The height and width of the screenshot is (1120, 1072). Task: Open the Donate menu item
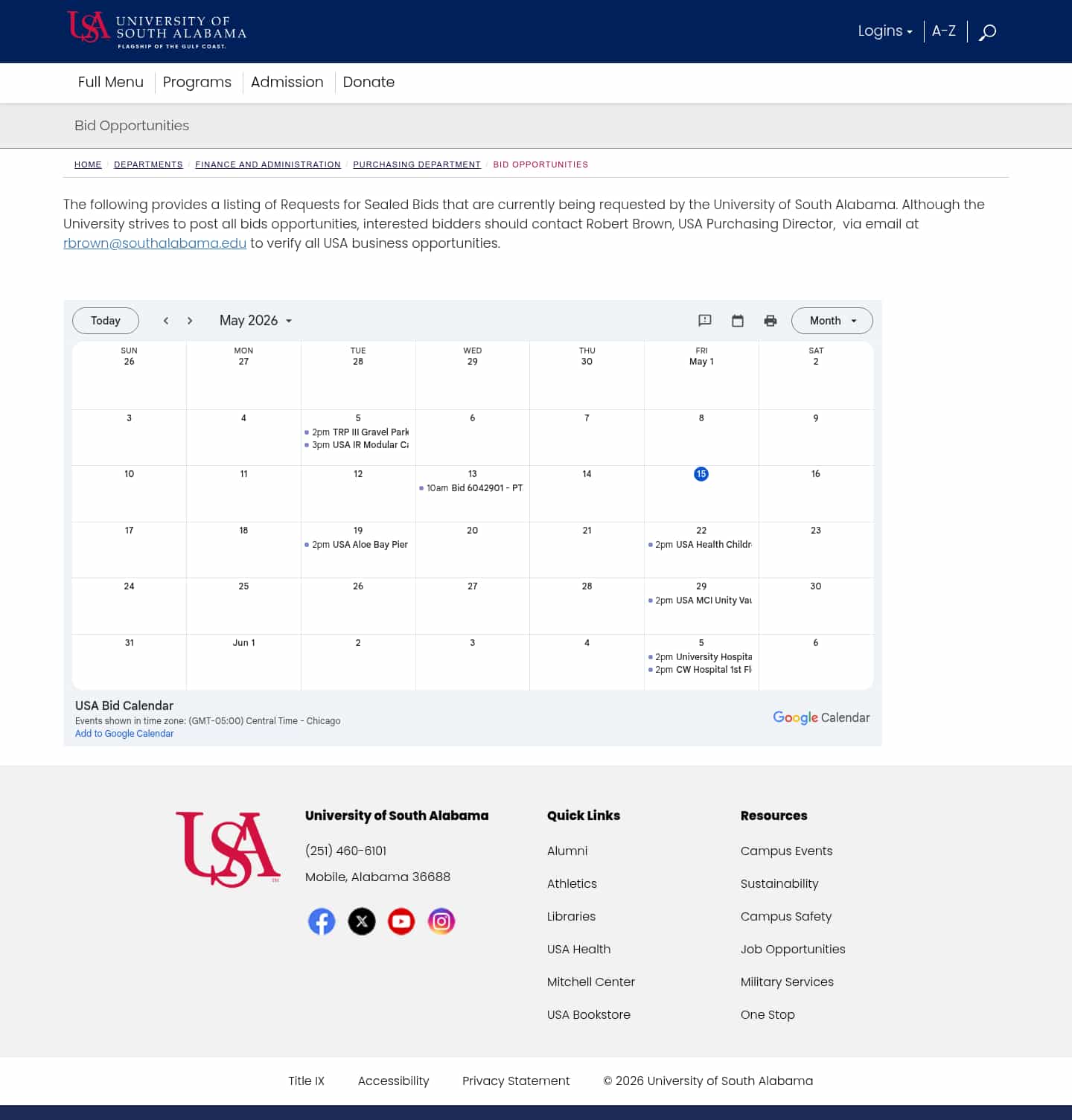point(368,82)
